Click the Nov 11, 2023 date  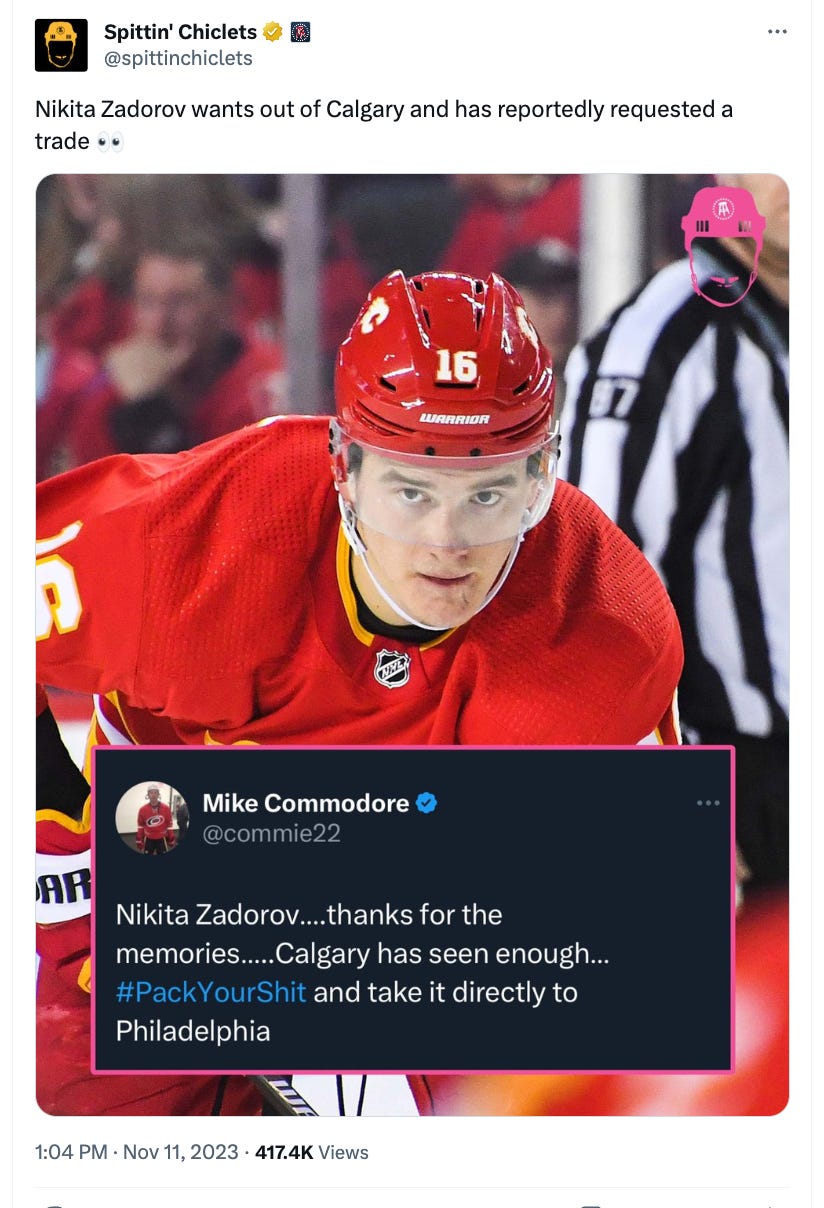(183, 1152)
